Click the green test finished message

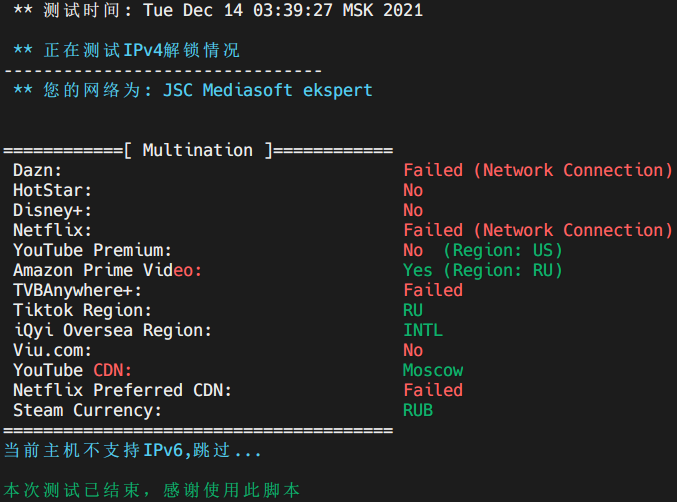coord(152,490)
